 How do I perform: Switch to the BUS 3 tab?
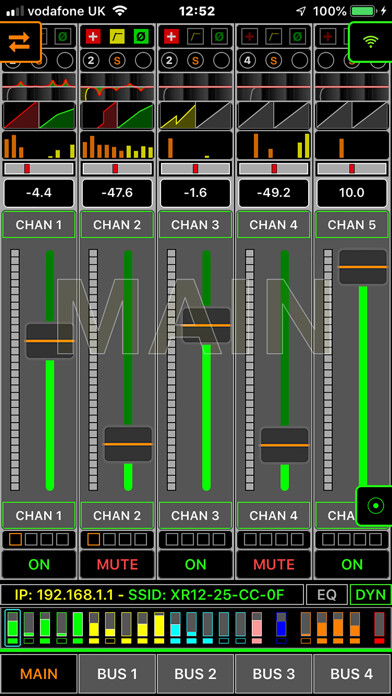[274, 674]
